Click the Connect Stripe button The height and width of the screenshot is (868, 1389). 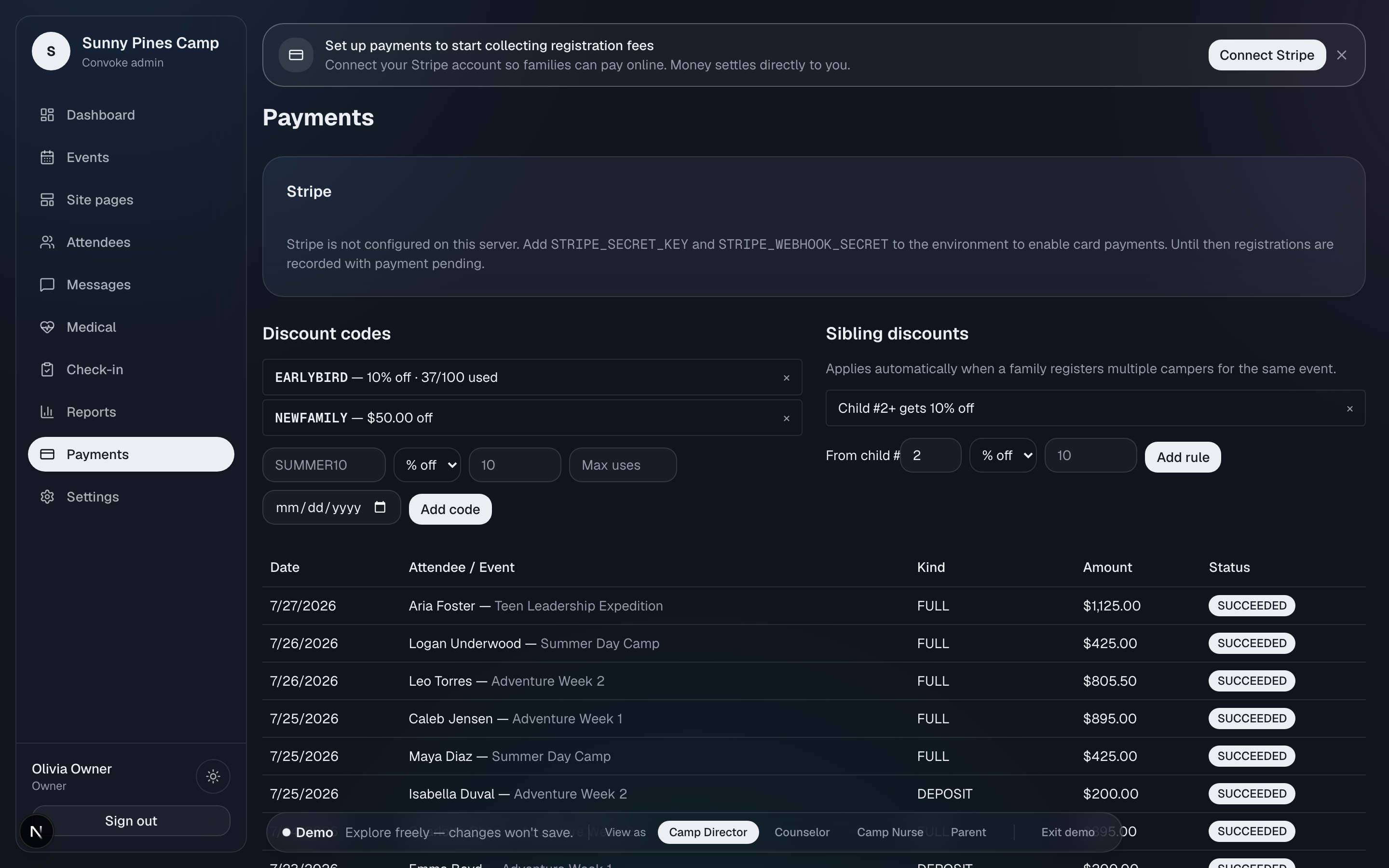pyautogui.click(x=1267, y=55)
